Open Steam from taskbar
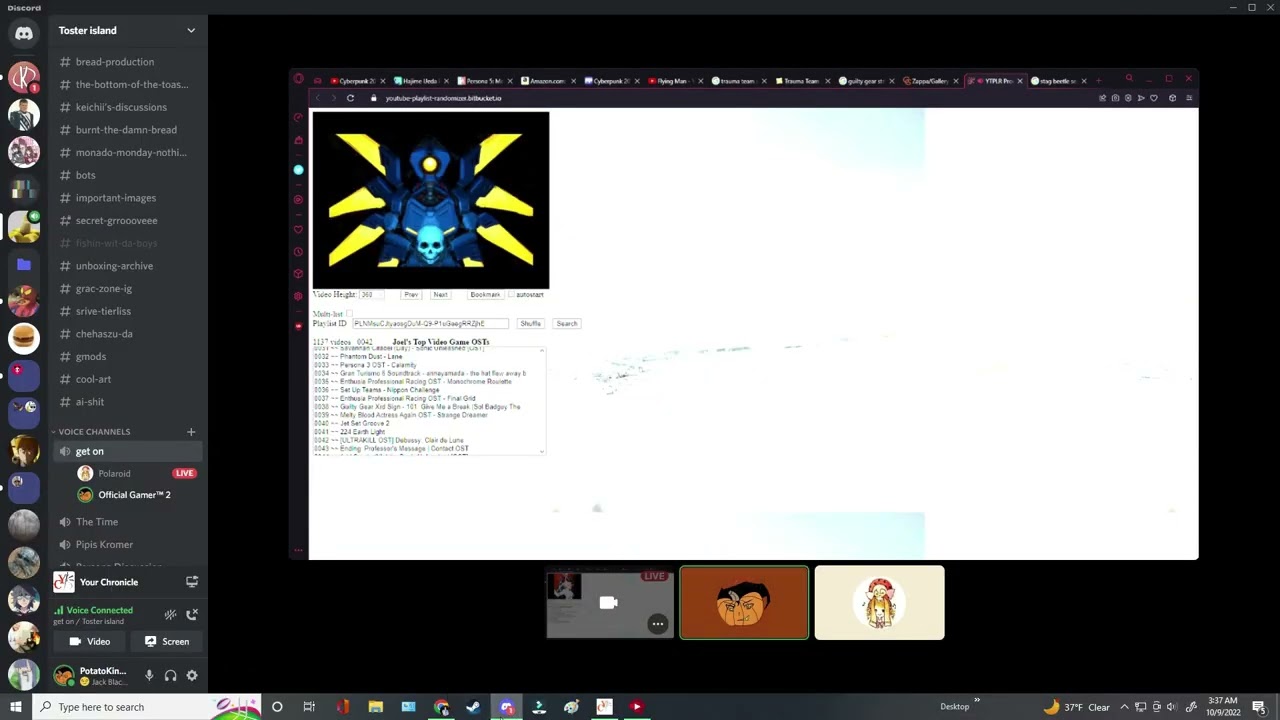This screenshot has height=720, width=1280. (x=474, y=707)
